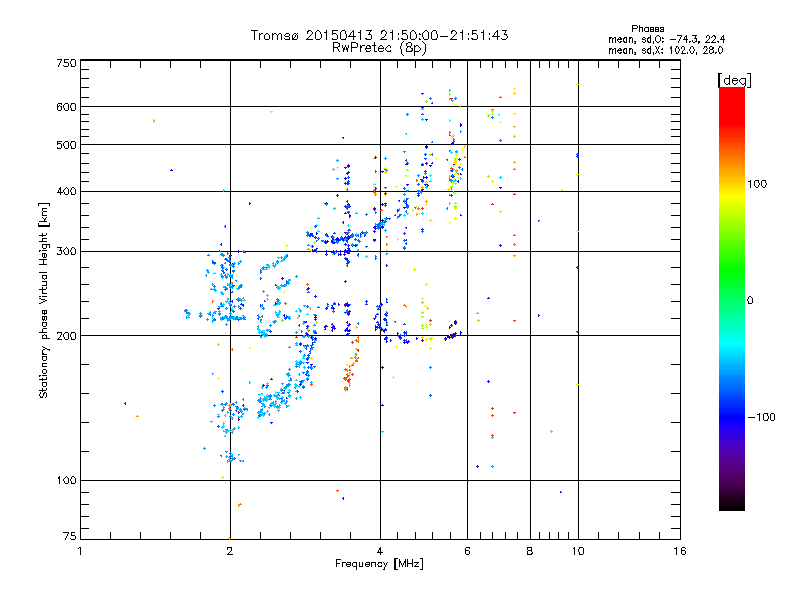Click the orange-red echo trace near 3.5 MHz
This screenshot has height=600, width=800.
(351, 365)
